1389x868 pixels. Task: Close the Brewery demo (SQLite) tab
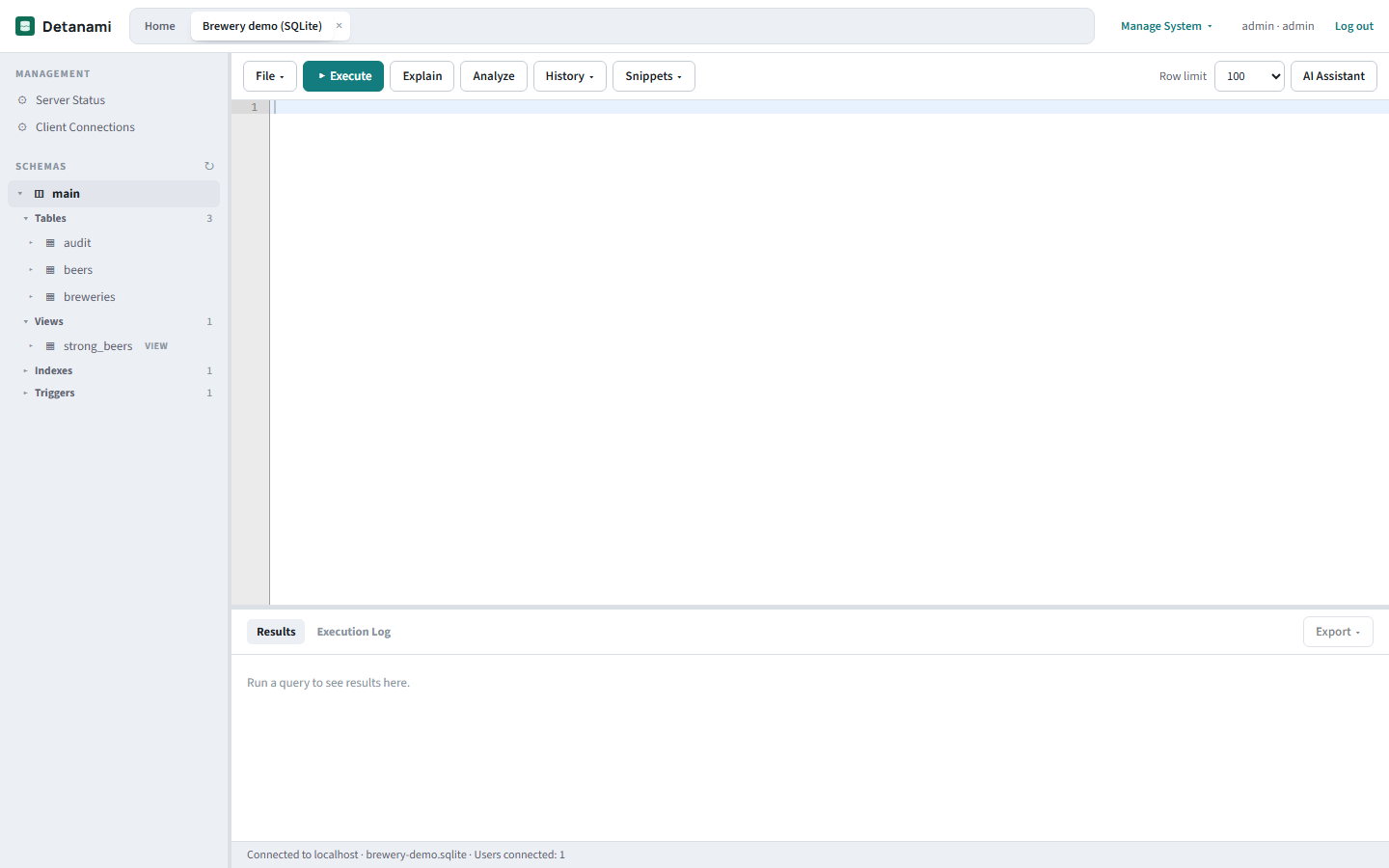tap(339, 26)
